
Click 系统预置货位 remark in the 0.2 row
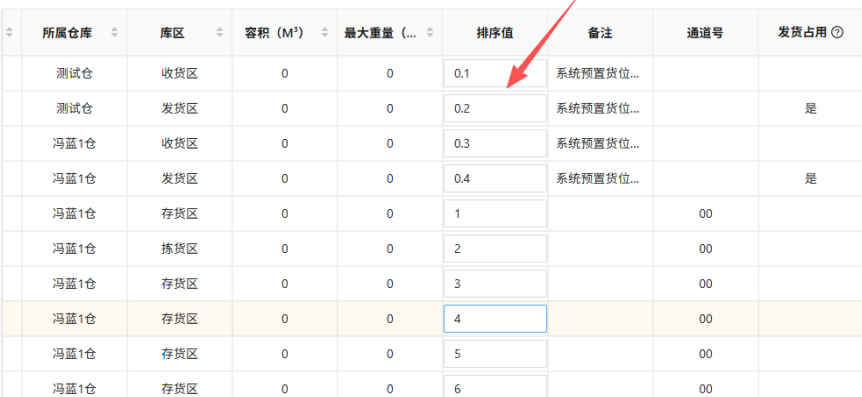pyautogui.click(x=598, y=108)
